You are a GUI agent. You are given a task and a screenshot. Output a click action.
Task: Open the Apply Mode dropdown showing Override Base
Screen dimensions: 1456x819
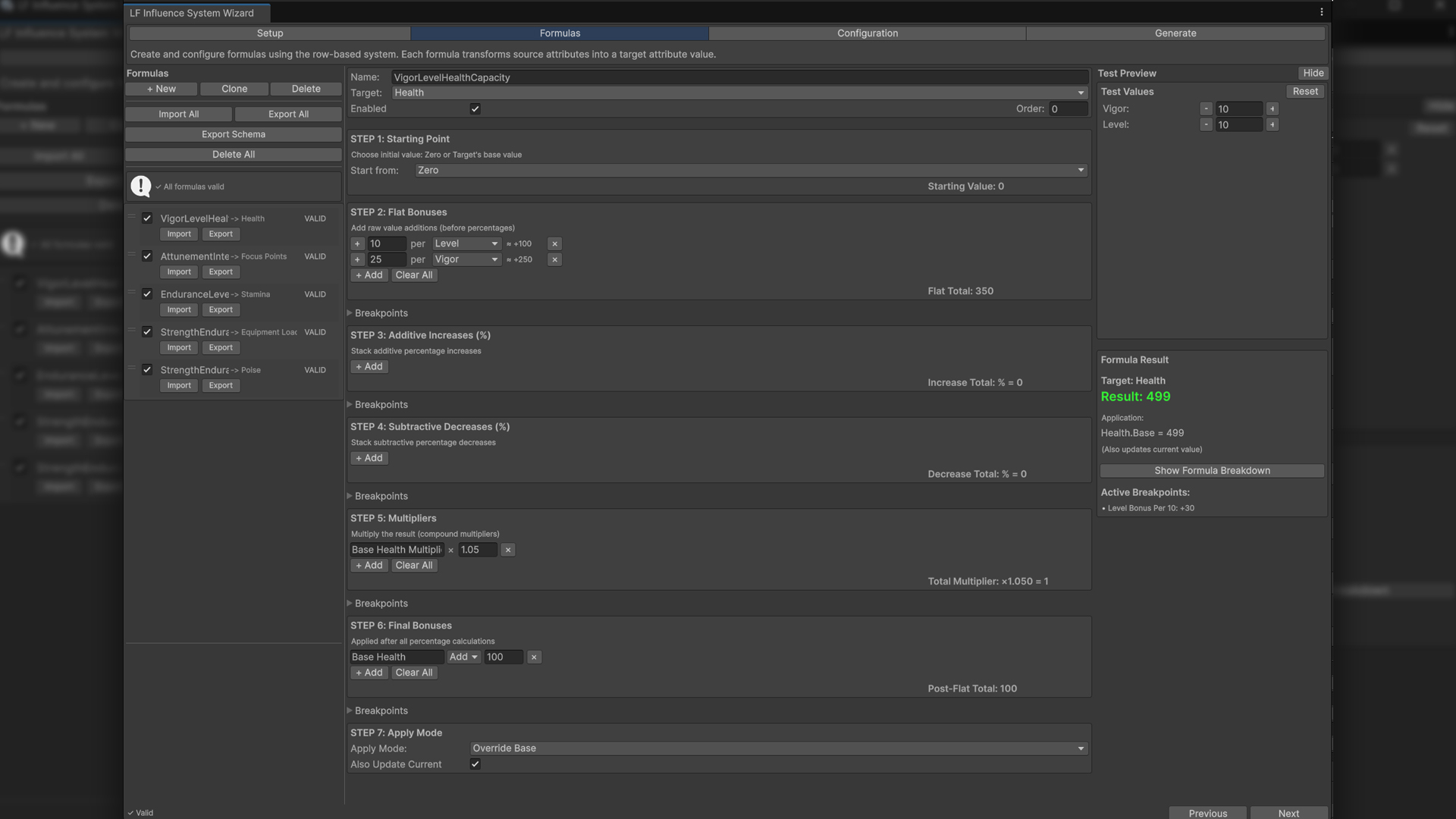point(777,748)
